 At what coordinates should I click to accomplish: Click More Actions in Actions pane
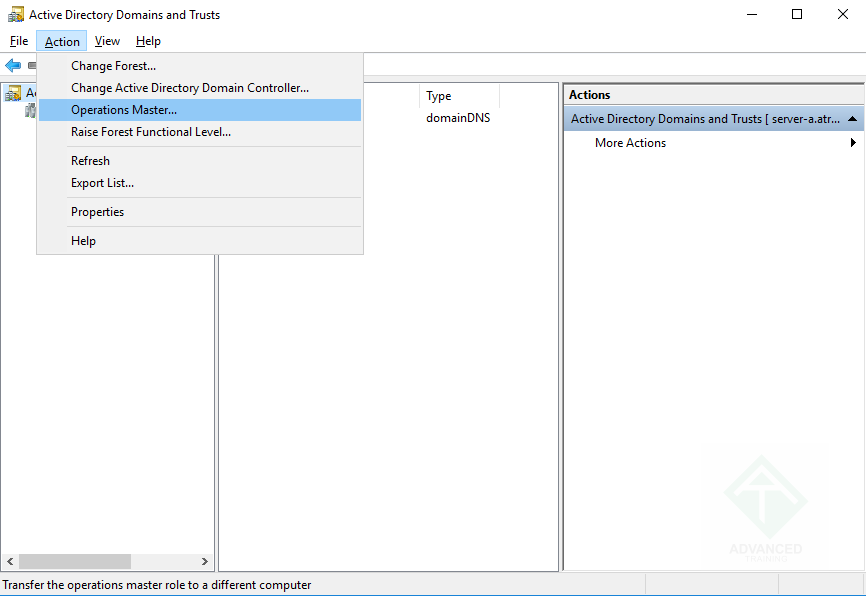coord(630,143)
